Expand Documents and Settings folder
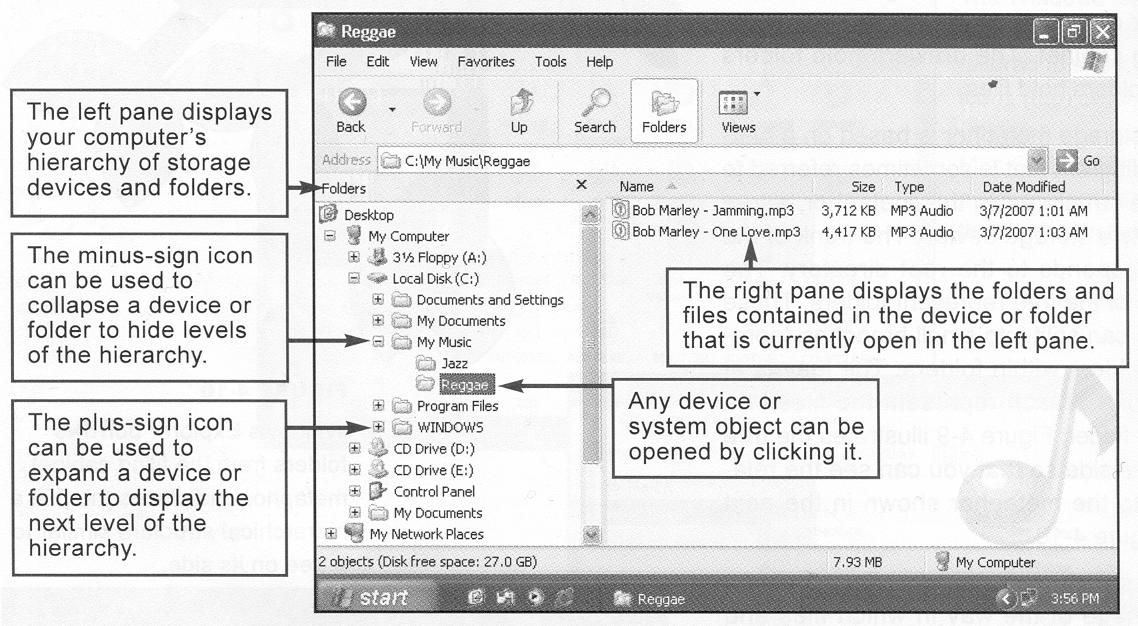This screenshot has height=626, width=1138. 377,299
